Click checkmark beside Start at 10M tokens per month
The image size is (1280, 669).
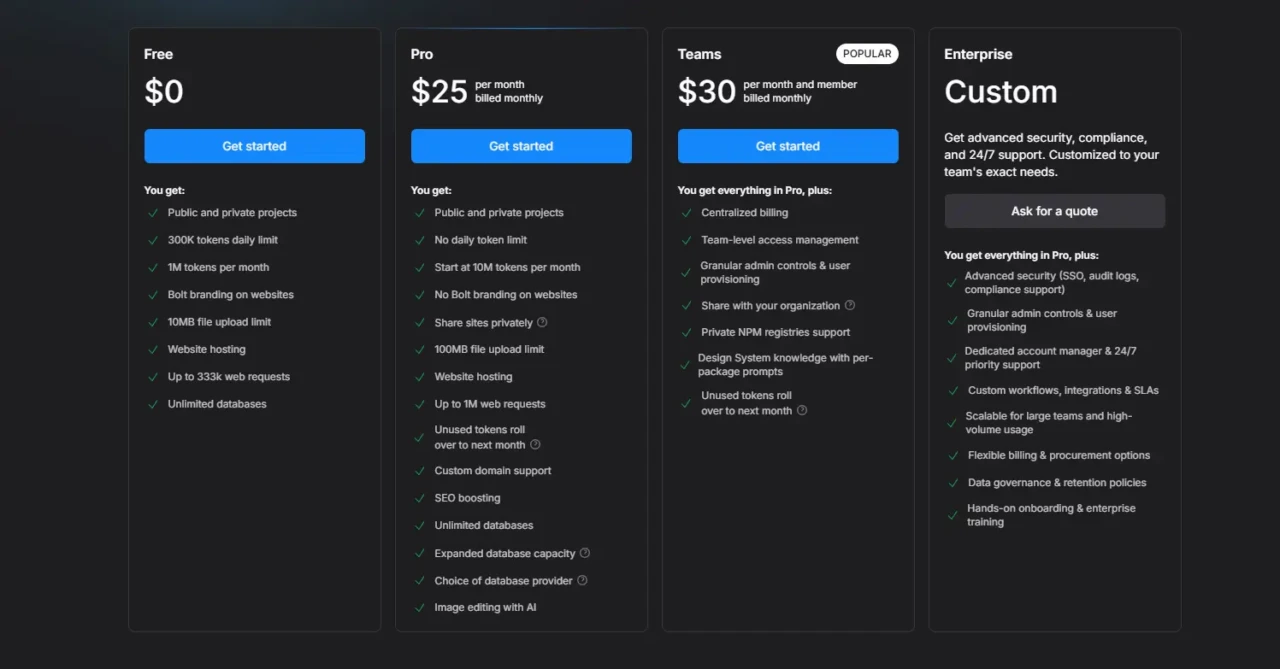coord(420,267)
